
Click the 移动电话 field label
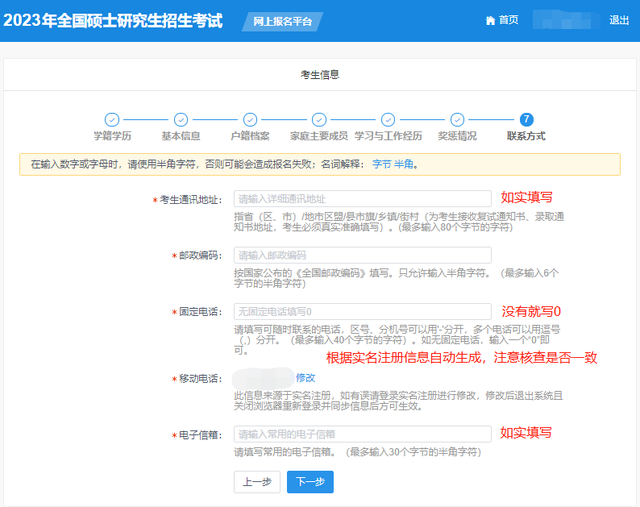click(x=200, y=379)
